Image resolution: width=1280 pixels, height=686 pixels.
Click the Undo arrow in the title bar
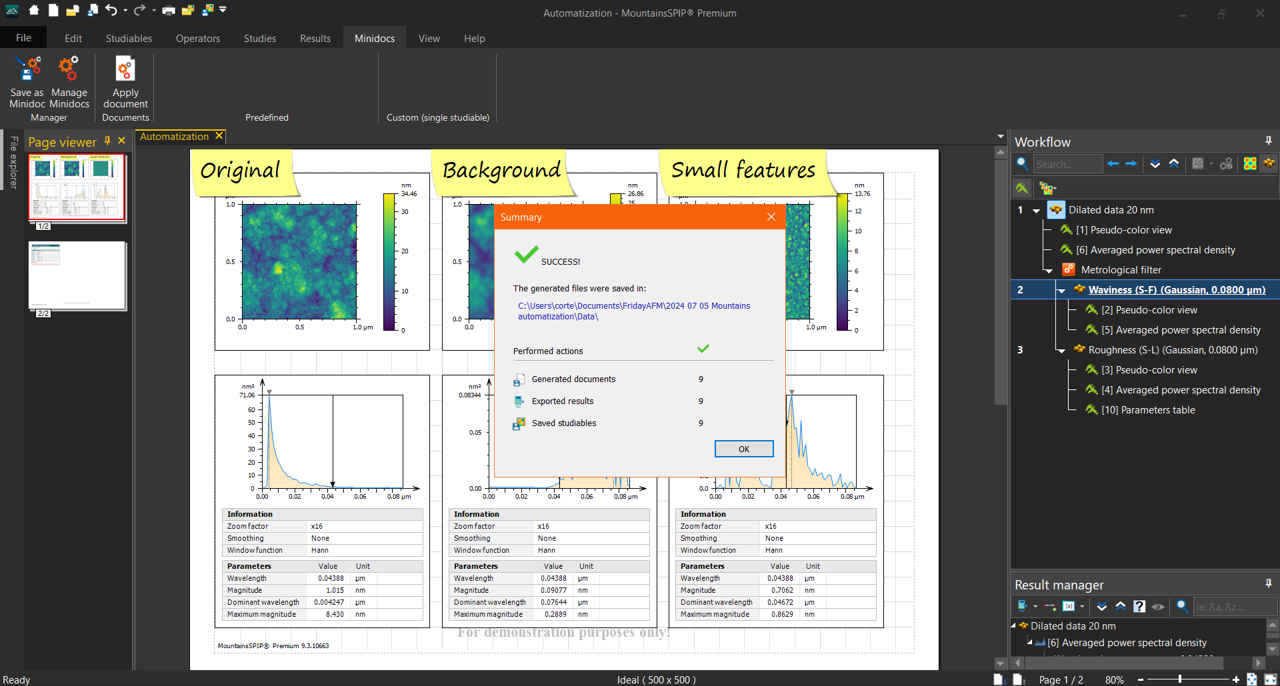(111, 10)
